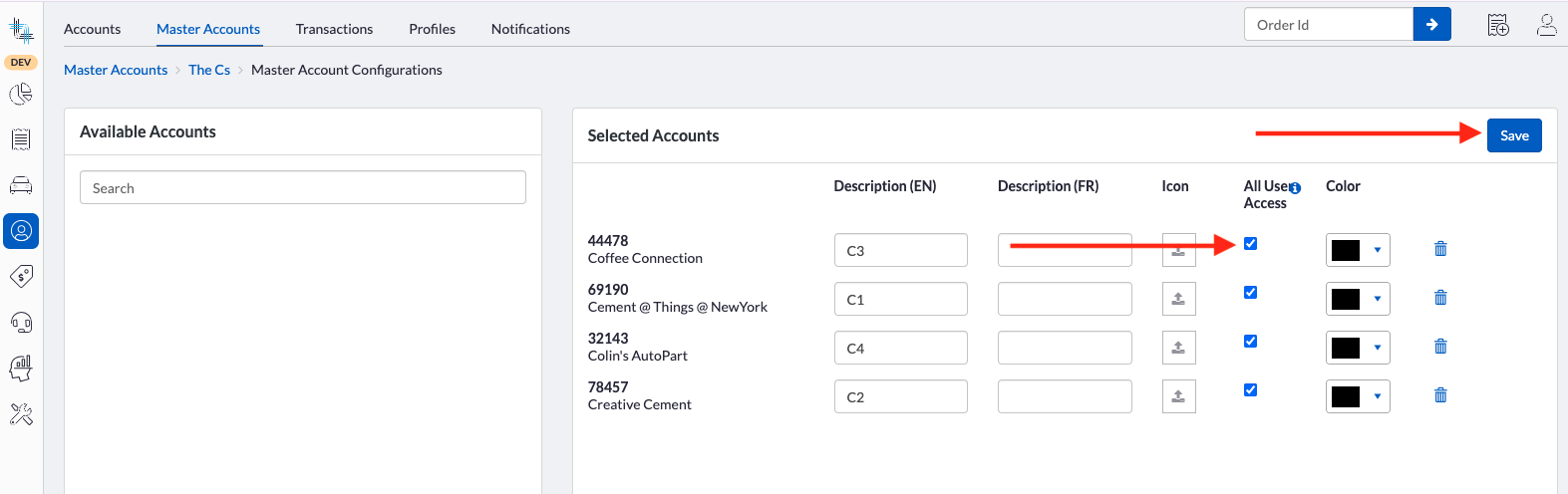Open the Notifications tab
The width and height of the screenshot is (1568, 494).
pyautogui.click(x=530, y=29)
